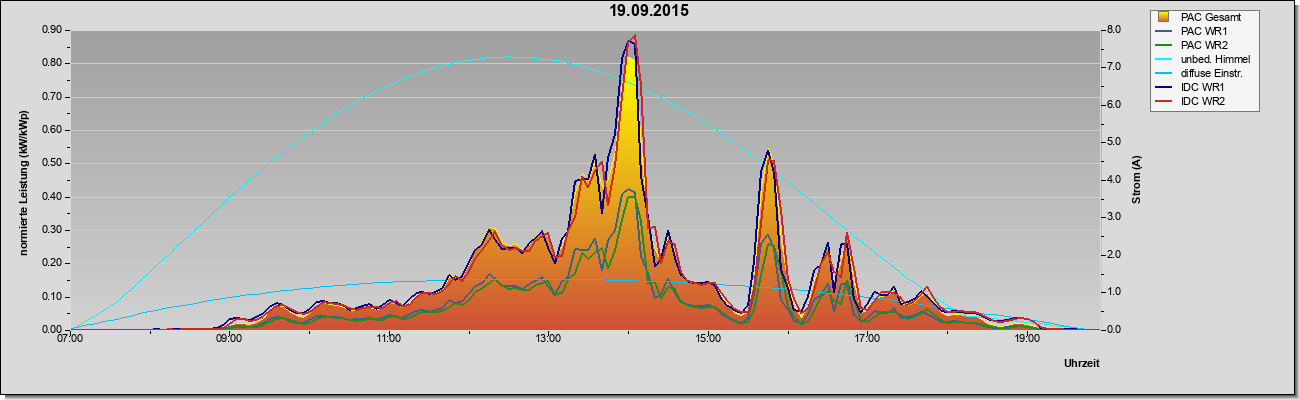Click the 13:00 time axis label

click(548, 341)
